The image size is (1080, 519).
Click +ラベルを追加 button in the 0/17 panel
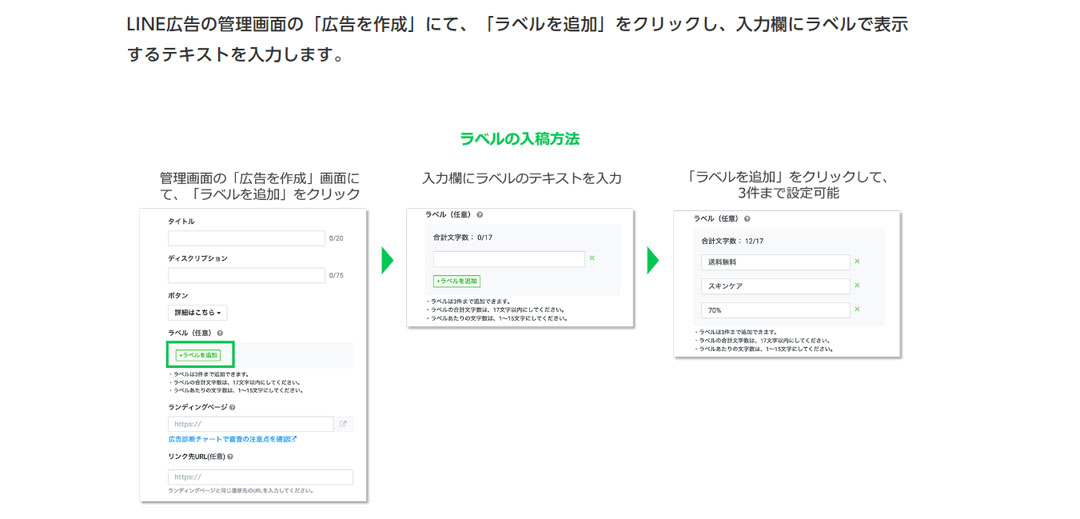457,281
